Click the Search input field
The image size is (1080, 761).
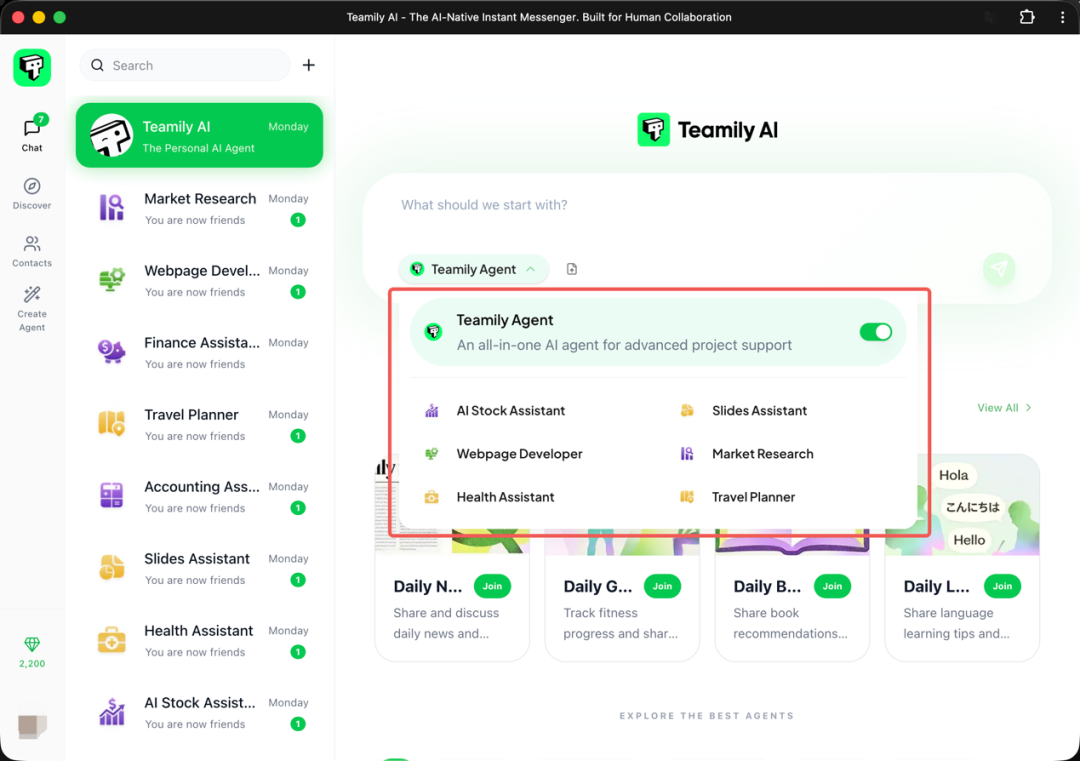pyautogui.click(x=185, y=65)
